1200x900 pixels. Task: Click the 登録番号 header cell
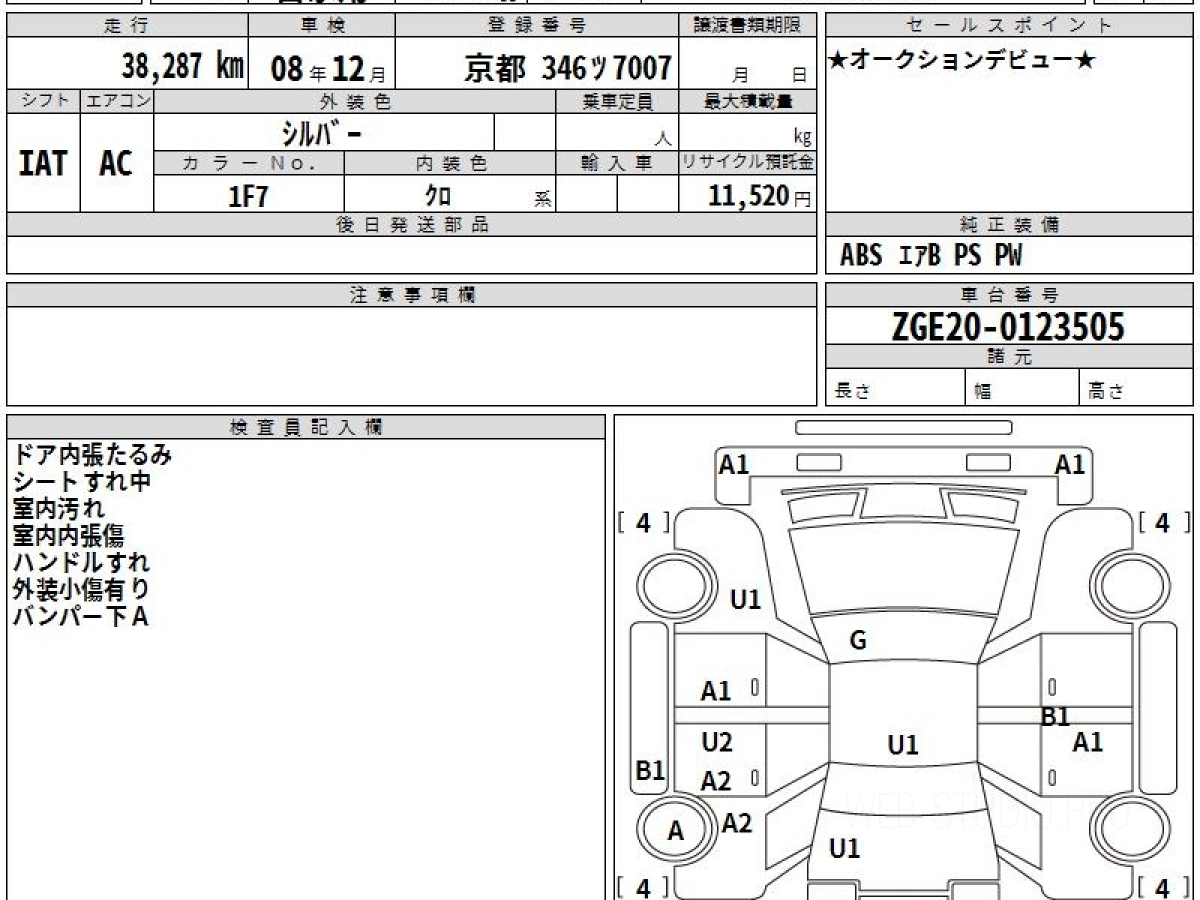click(538, 26)
